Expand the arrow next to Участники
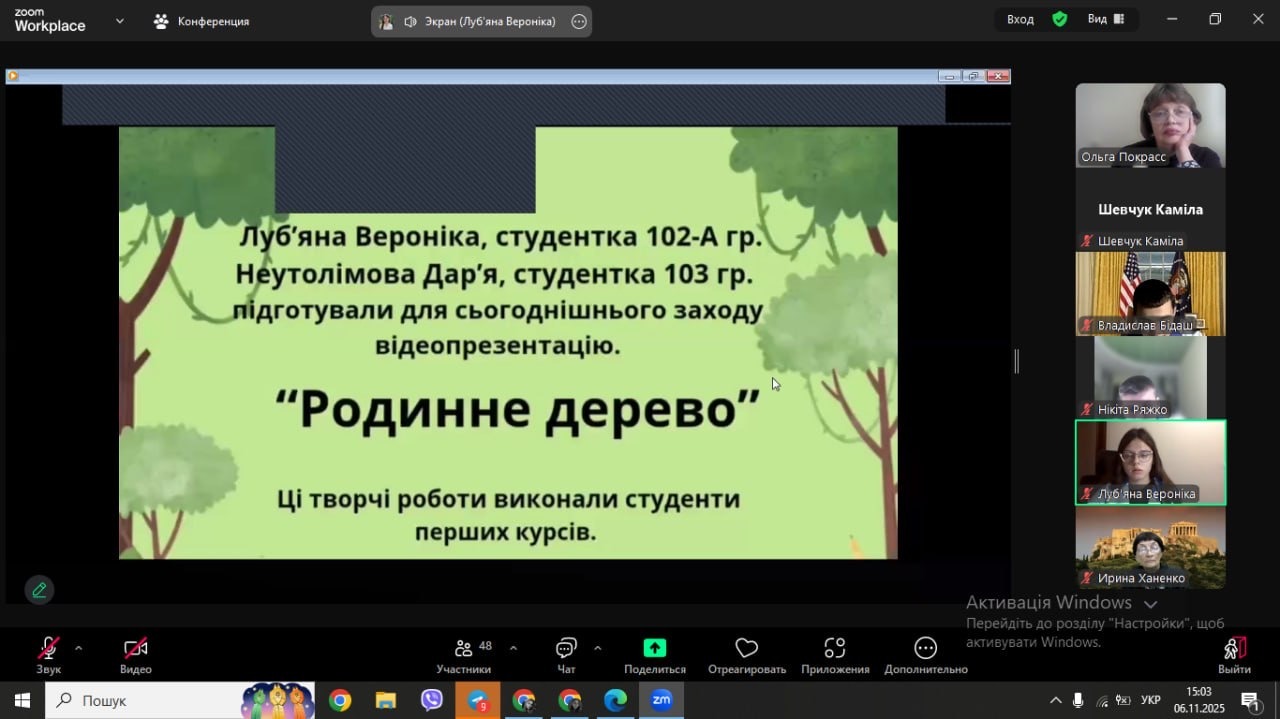The image size is (1280, 719). click(x=514, y=647)
